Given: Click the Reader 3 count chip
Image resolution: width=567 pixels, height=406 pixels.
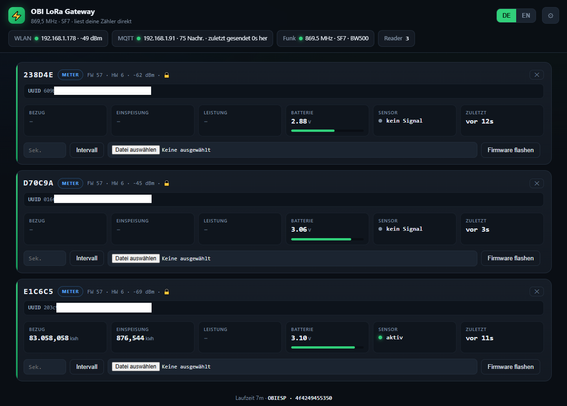Looking at the screenshot, I should point(396,38).
